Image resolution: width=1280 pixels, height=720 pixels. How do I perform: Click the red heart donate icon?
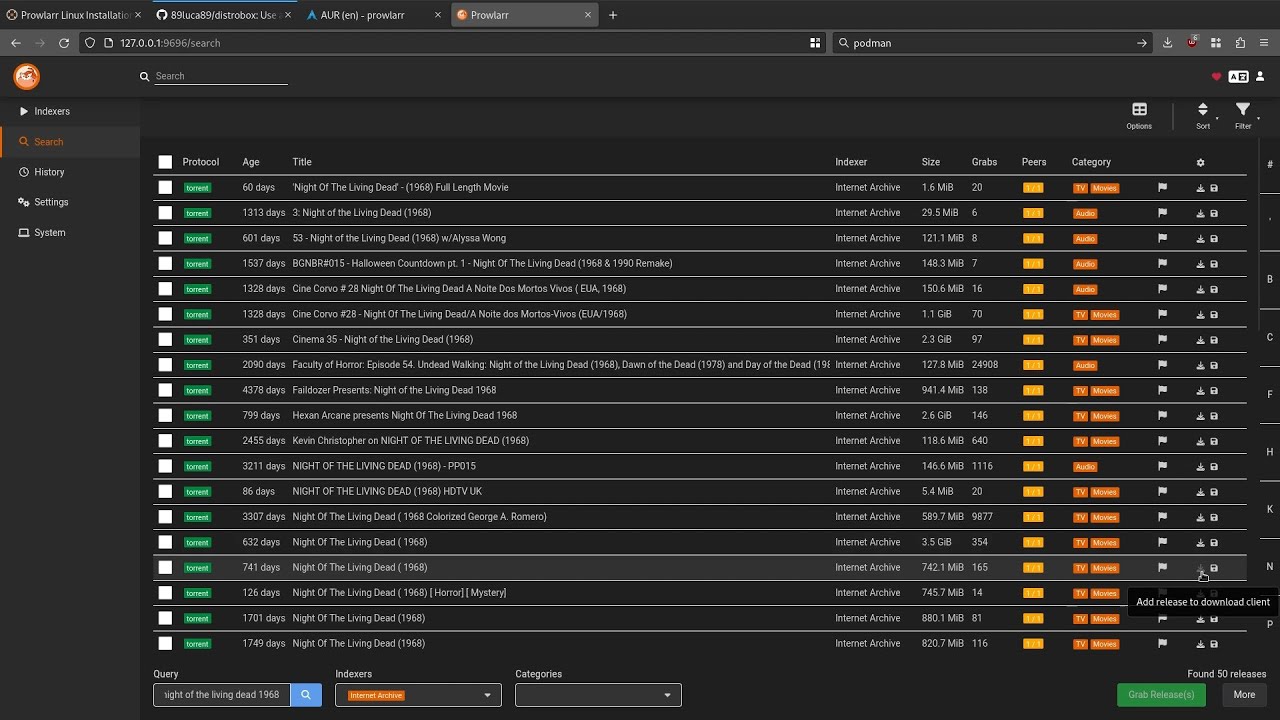point(1217,77)
